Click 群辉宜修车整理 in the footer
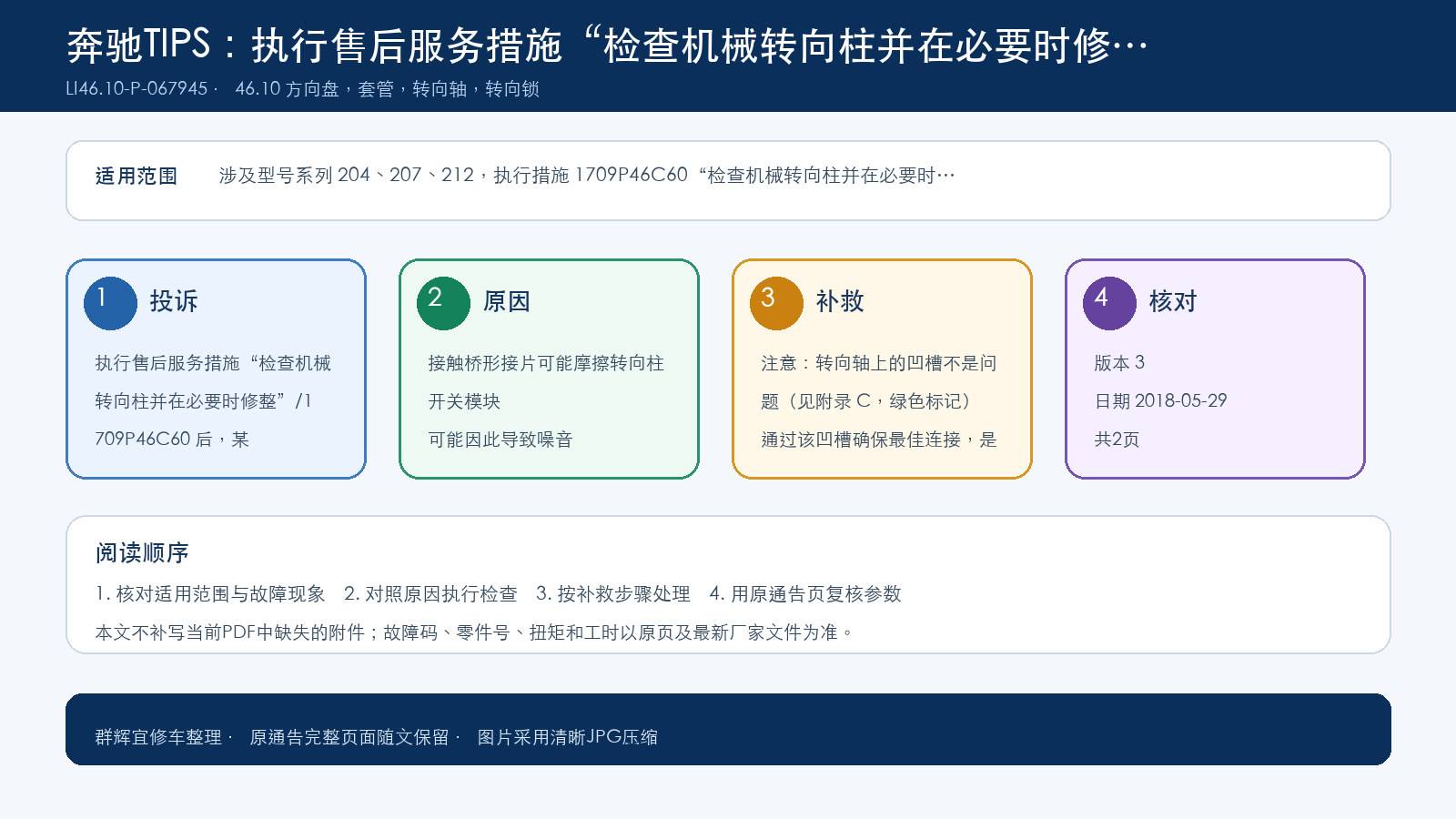The image size is (1456, 819). [158, 737]
